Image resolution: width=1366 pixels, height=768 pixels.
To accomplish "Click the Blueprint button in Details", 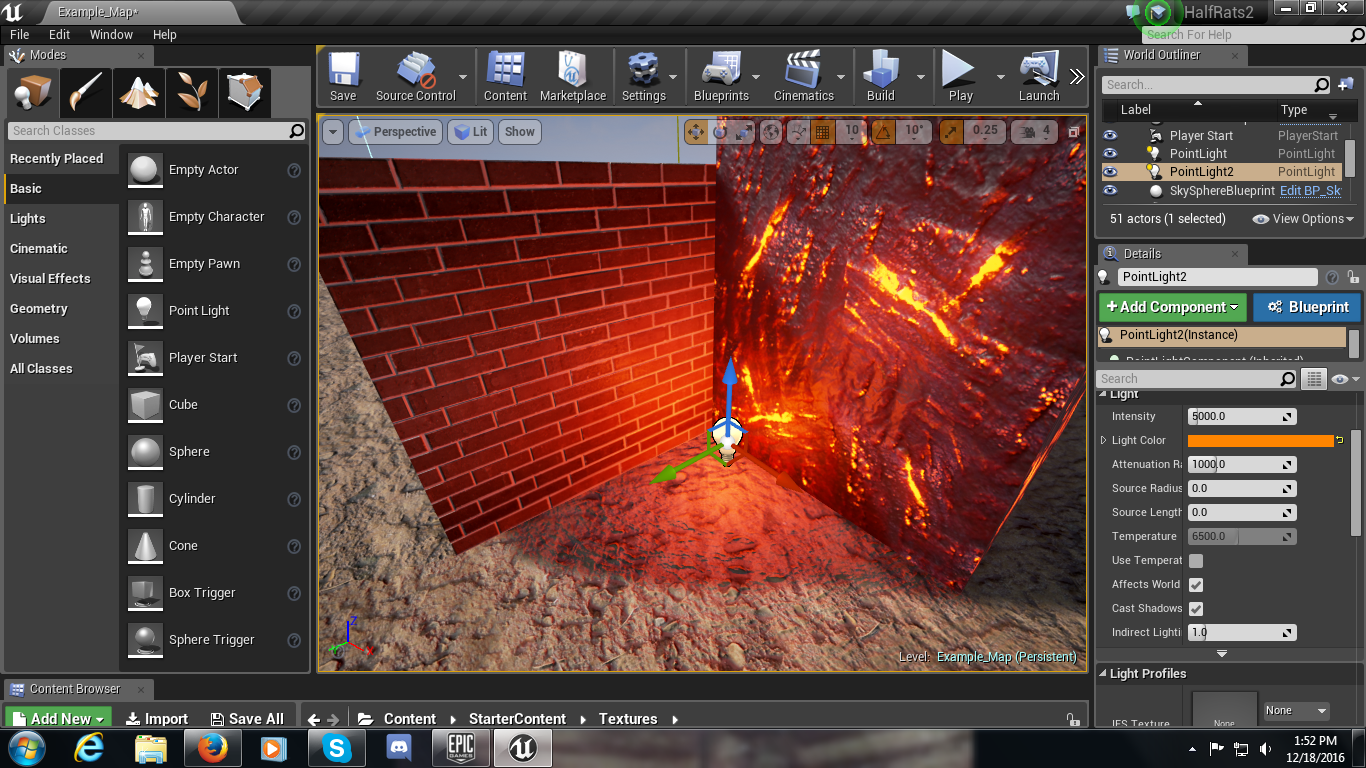I will coord(1307,307).
